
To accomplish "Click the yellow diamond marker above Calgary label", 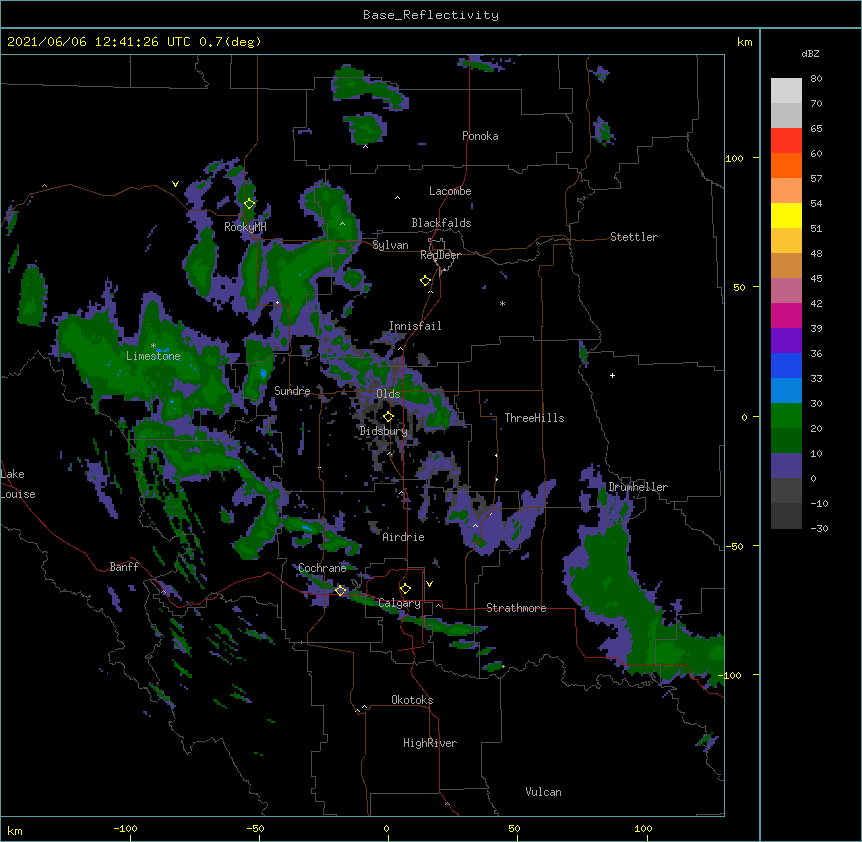I will (405, 589).
